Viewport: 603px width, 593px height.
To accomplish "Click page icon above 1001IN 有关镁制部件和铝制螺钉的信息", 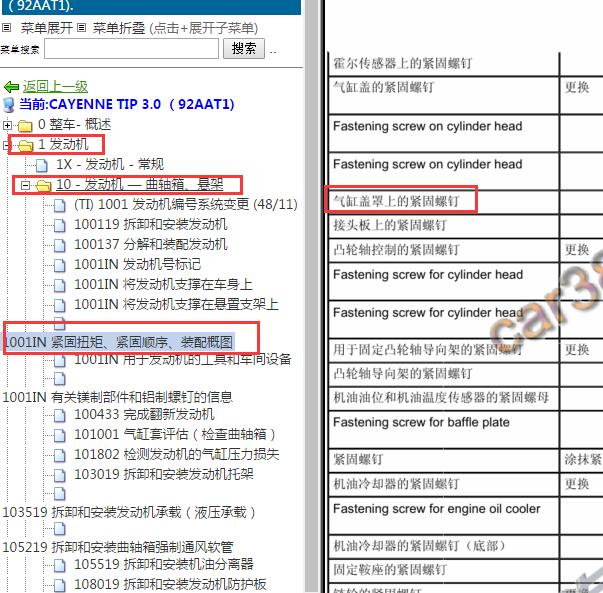I will coord(60,379).
